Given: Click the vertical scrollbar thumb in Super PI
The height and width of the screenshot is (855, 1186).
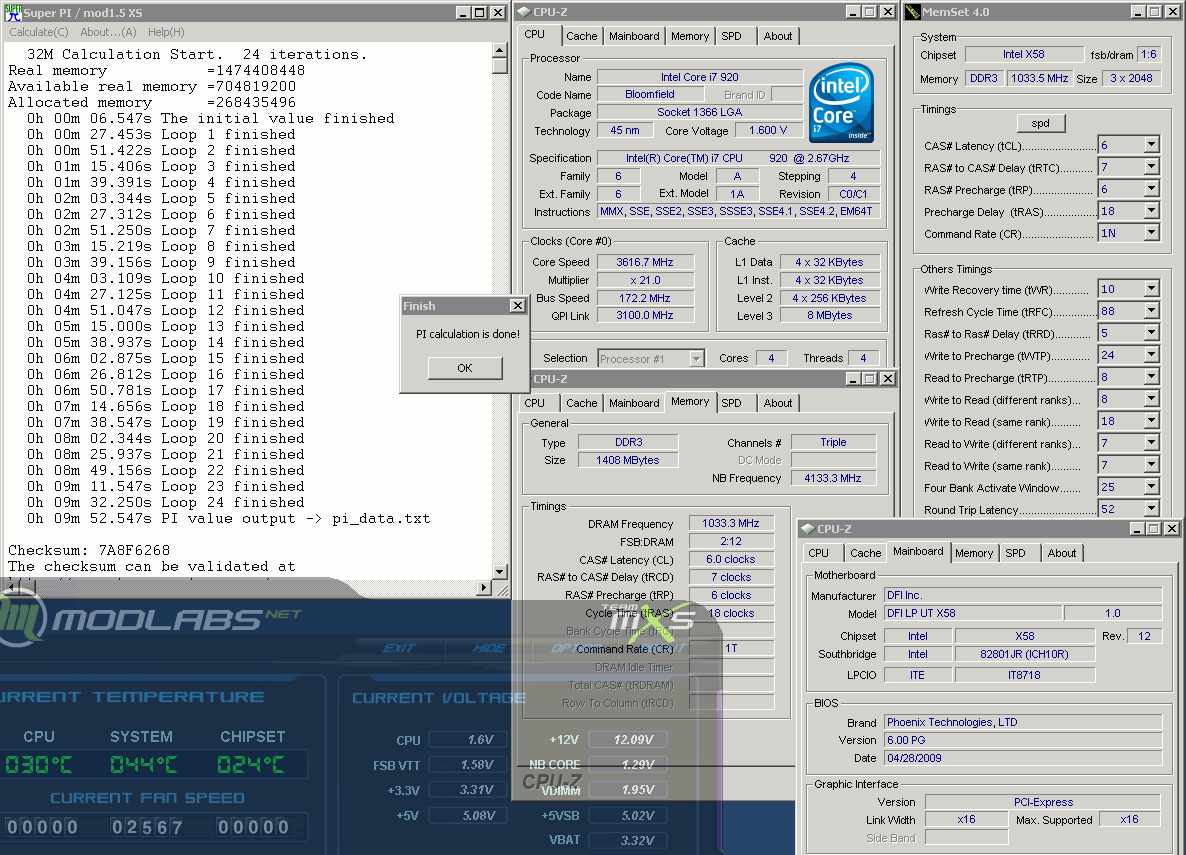Looking at the screenshot, I should [x=499, y=65].
